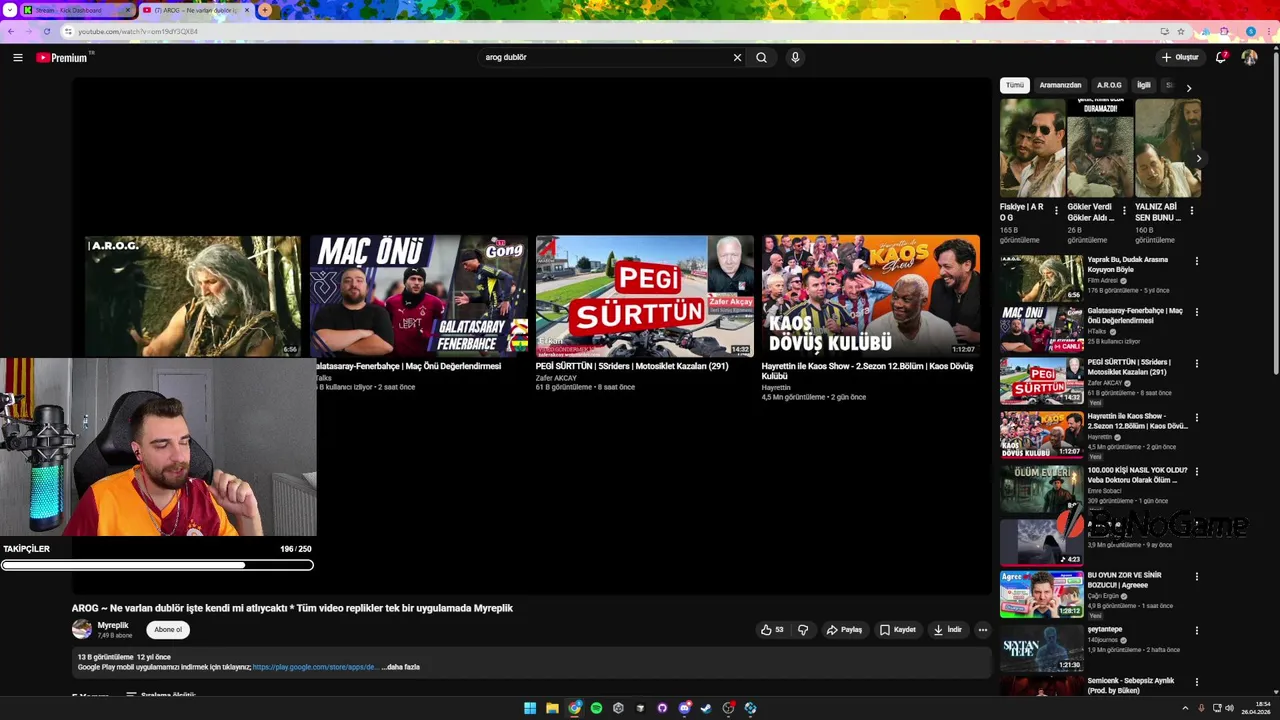Close the Kick Dashboard tab
Image resolution: width=1280 pixels, height=720 pixels.
[x=127, y=10]
